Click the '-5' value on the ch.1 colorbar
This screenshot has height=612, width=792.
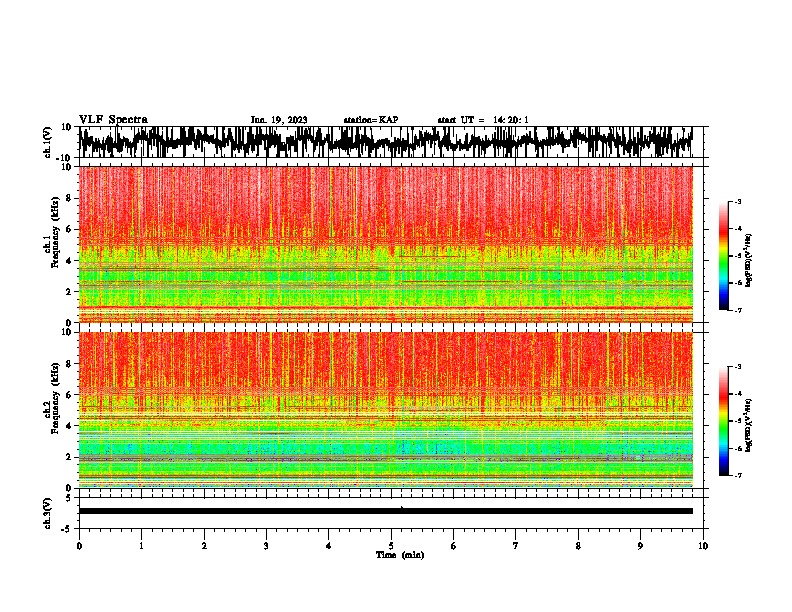click(x=738, y=256)
